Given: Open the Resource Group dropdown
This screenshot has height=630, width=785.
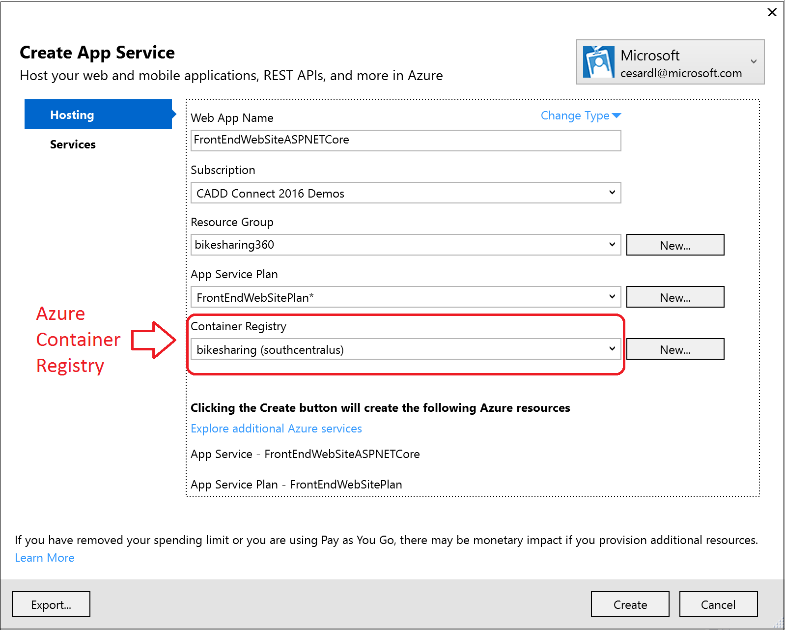Looking at the screenshot, I should coord(611,244).
